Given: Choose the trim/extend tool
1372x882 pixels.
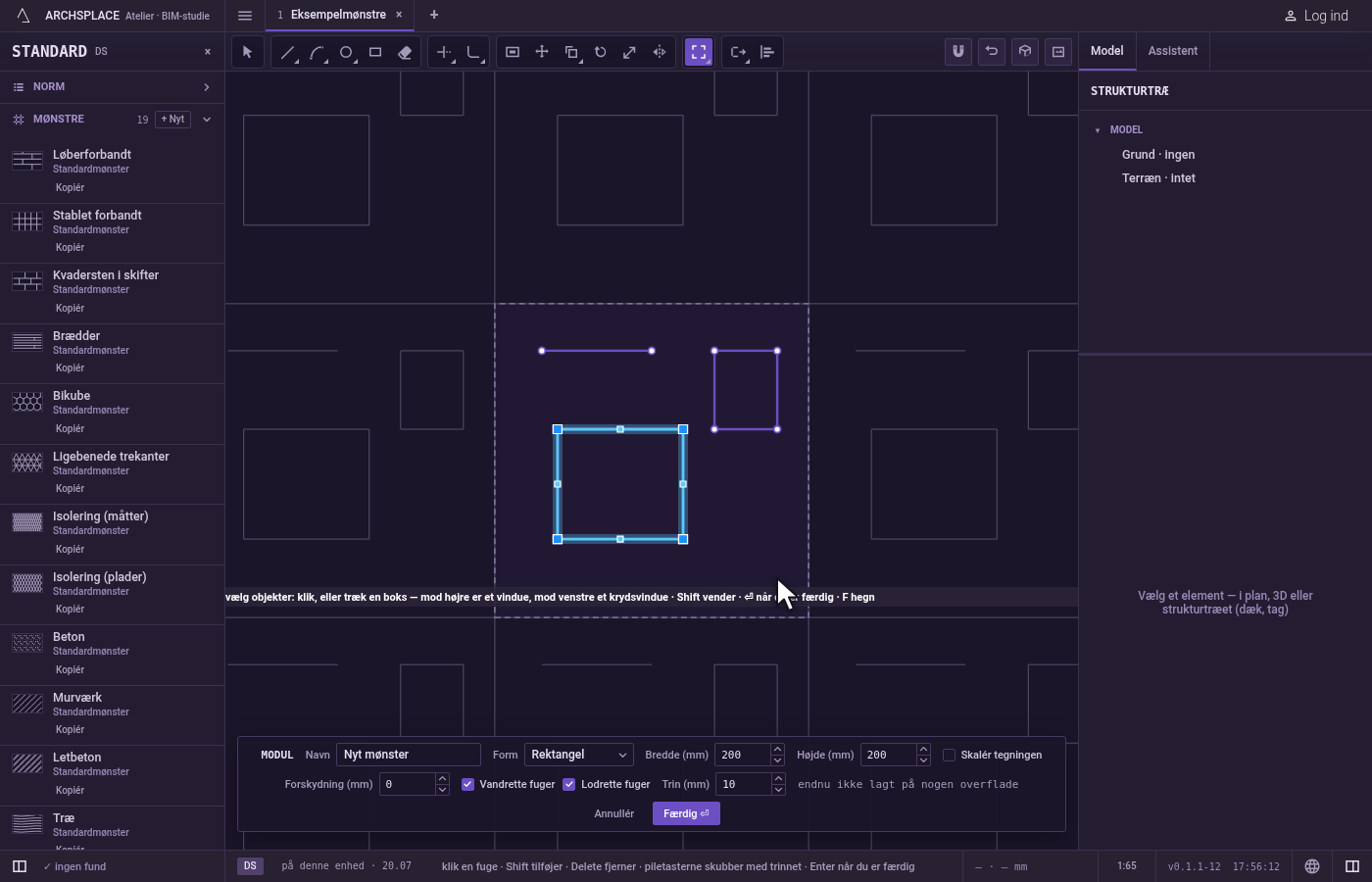Looking at the screenshot, I should [x=444, y=52].
